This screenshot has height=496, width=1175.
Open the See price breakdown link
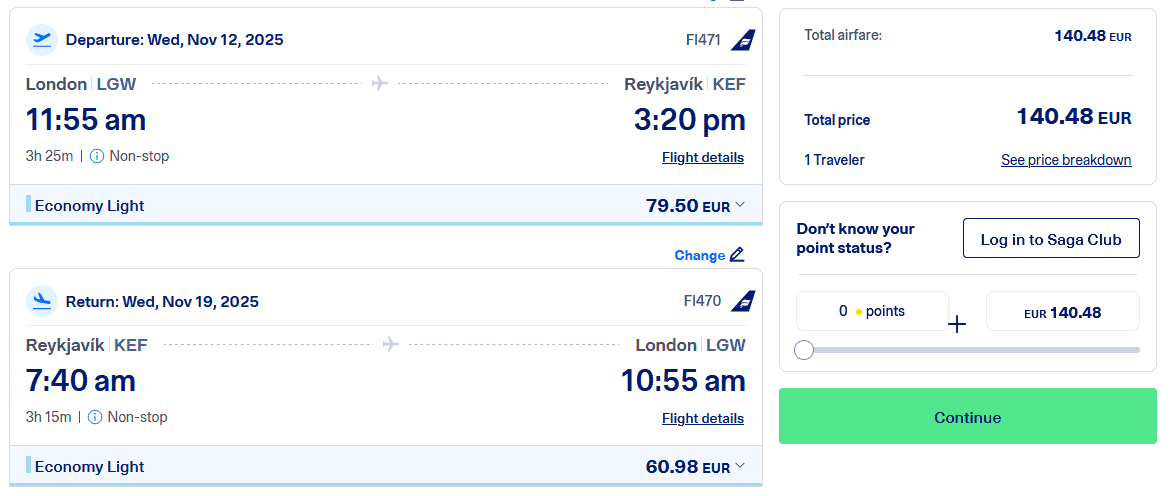(x=1066, y=160)
